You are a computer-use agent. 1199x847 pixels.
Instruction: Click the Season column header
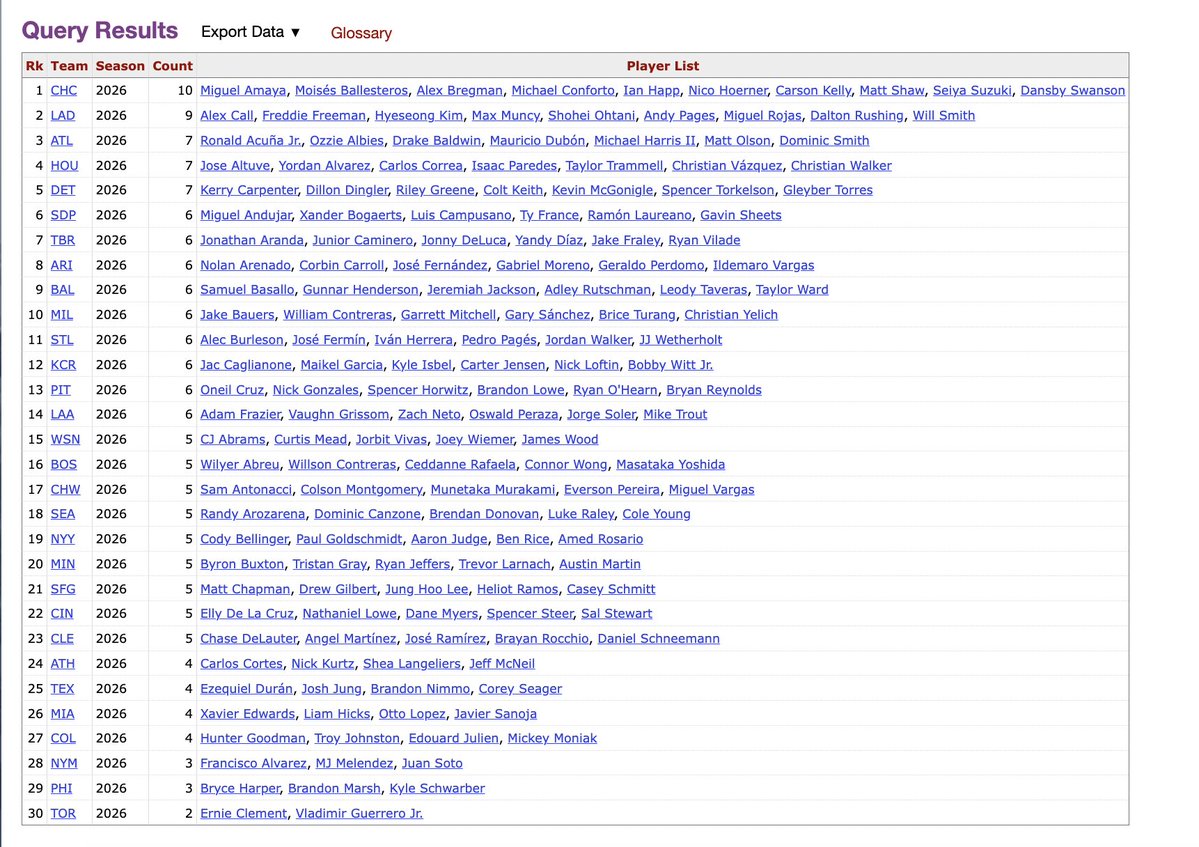(120, 66)
